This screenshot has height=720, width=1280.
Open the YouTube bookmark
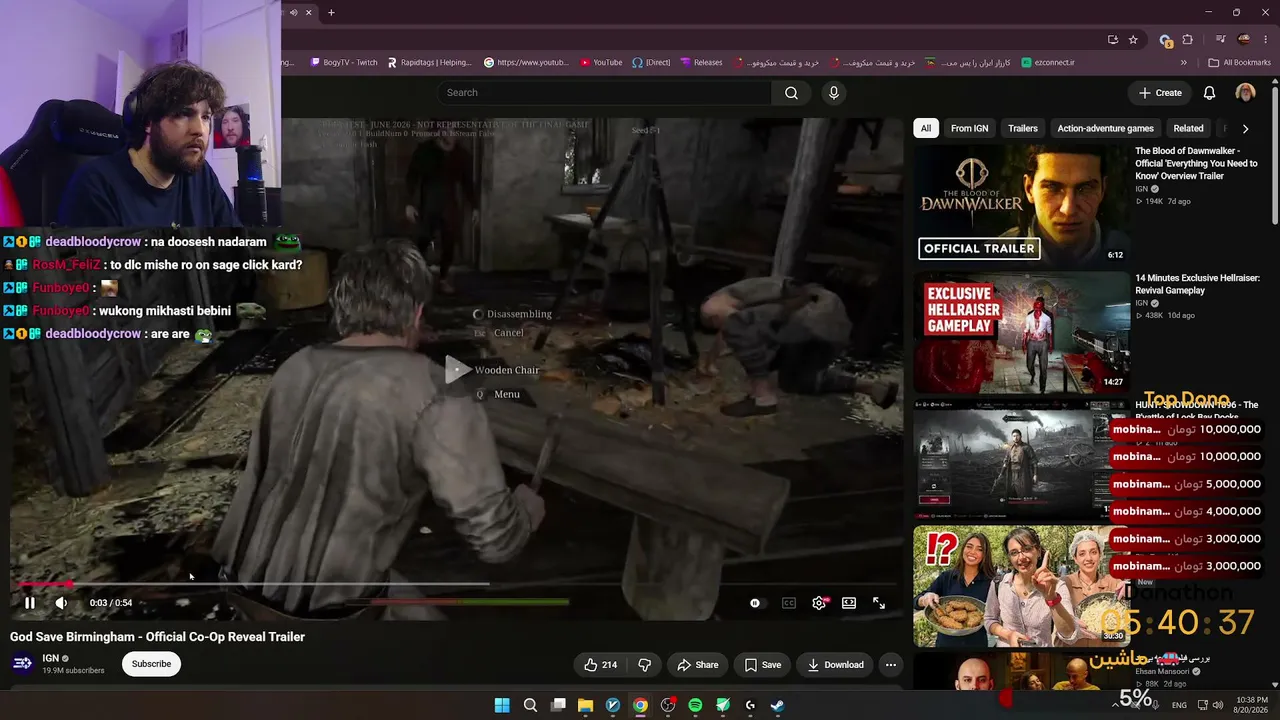pyautogui.click(x=601, y=62)
